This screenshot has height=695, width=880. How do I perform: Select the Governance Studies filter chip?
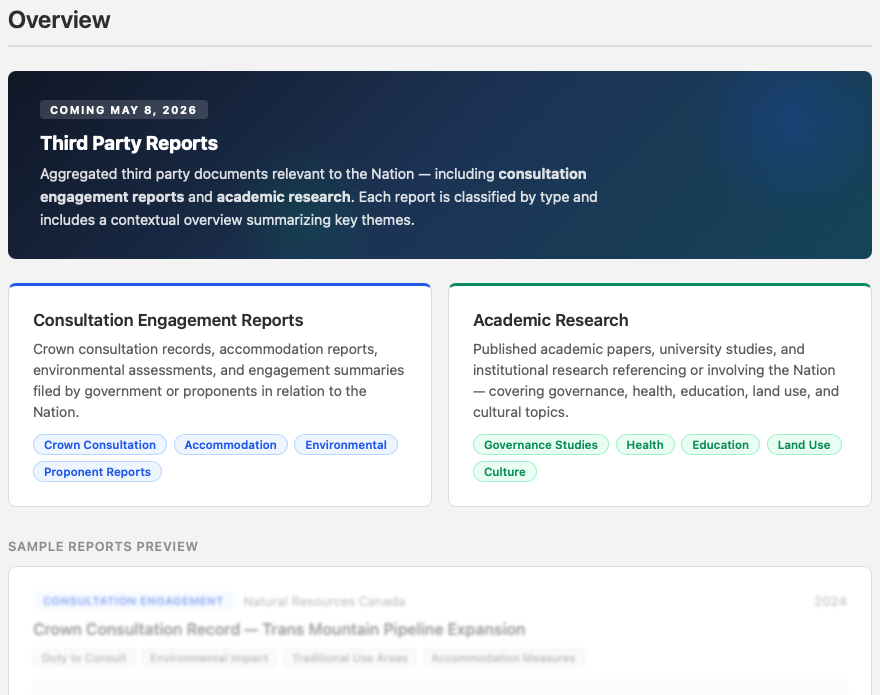[540, 444]
